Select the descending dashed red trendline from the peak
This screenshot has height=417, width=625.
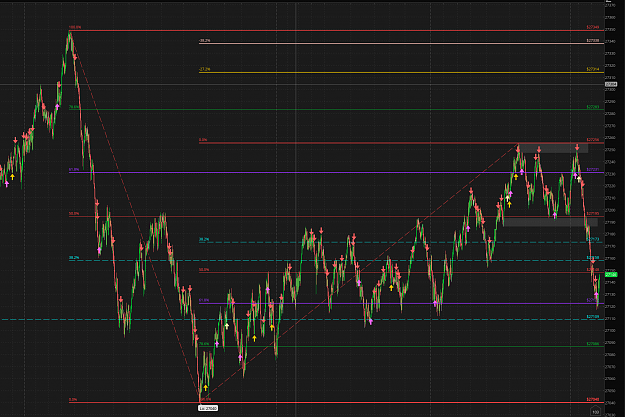134,217
